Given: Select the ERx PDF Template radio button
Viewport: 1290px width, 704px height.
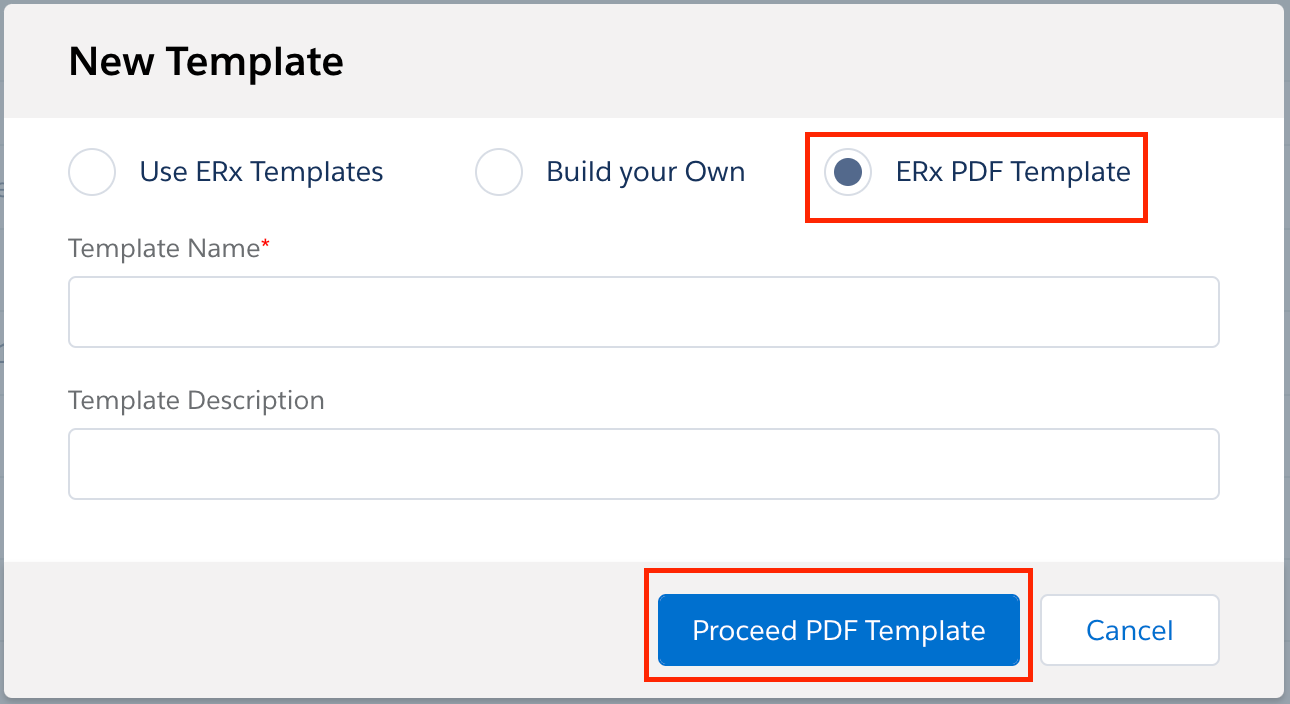Looking at the screenshot, I should click(x=848, y=172).
